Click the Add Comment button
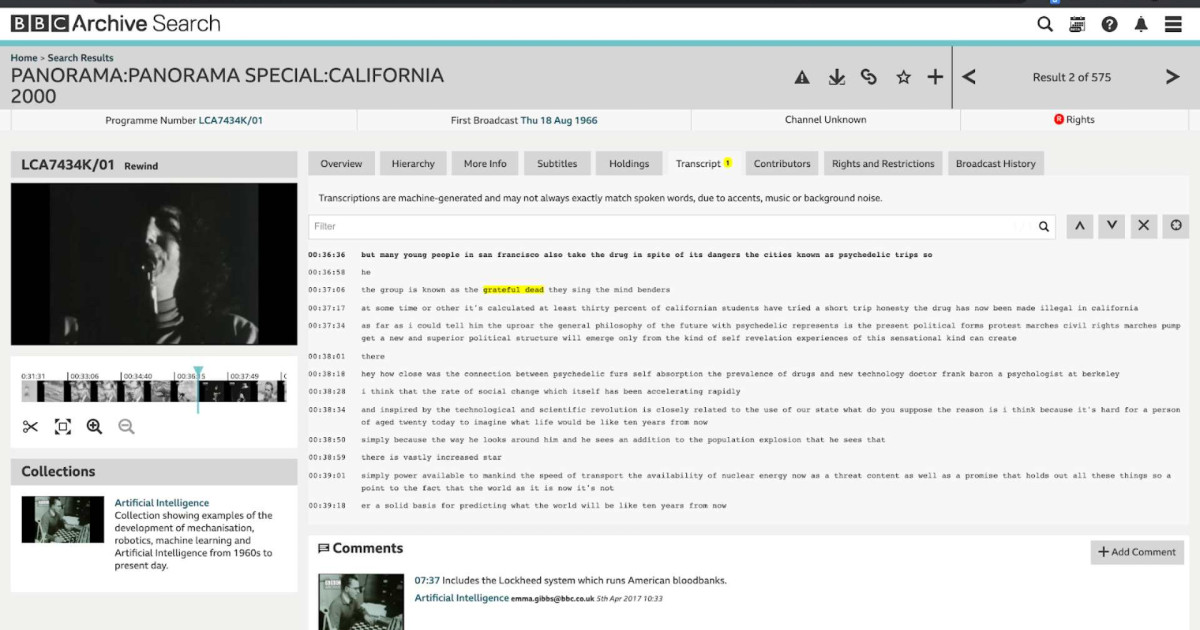 pos(1137,552)
